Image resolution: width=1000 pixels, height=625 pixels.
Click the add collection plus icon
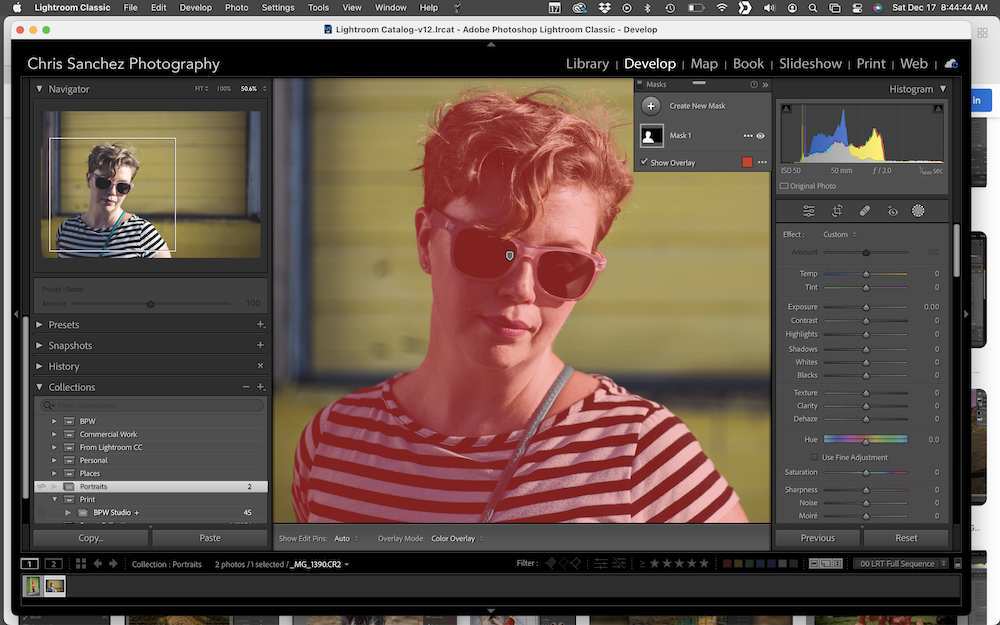(260, 387)
